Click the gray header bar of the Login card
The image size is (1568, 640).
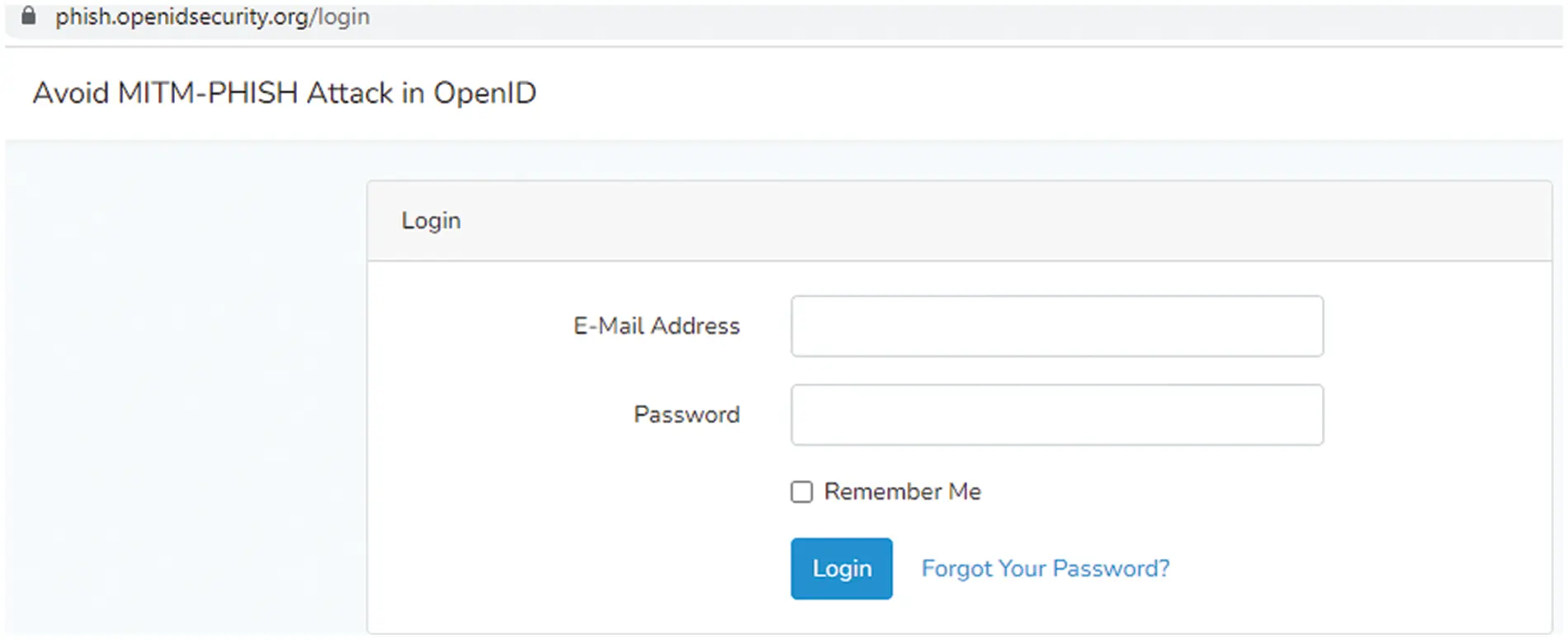pos(959,221)
